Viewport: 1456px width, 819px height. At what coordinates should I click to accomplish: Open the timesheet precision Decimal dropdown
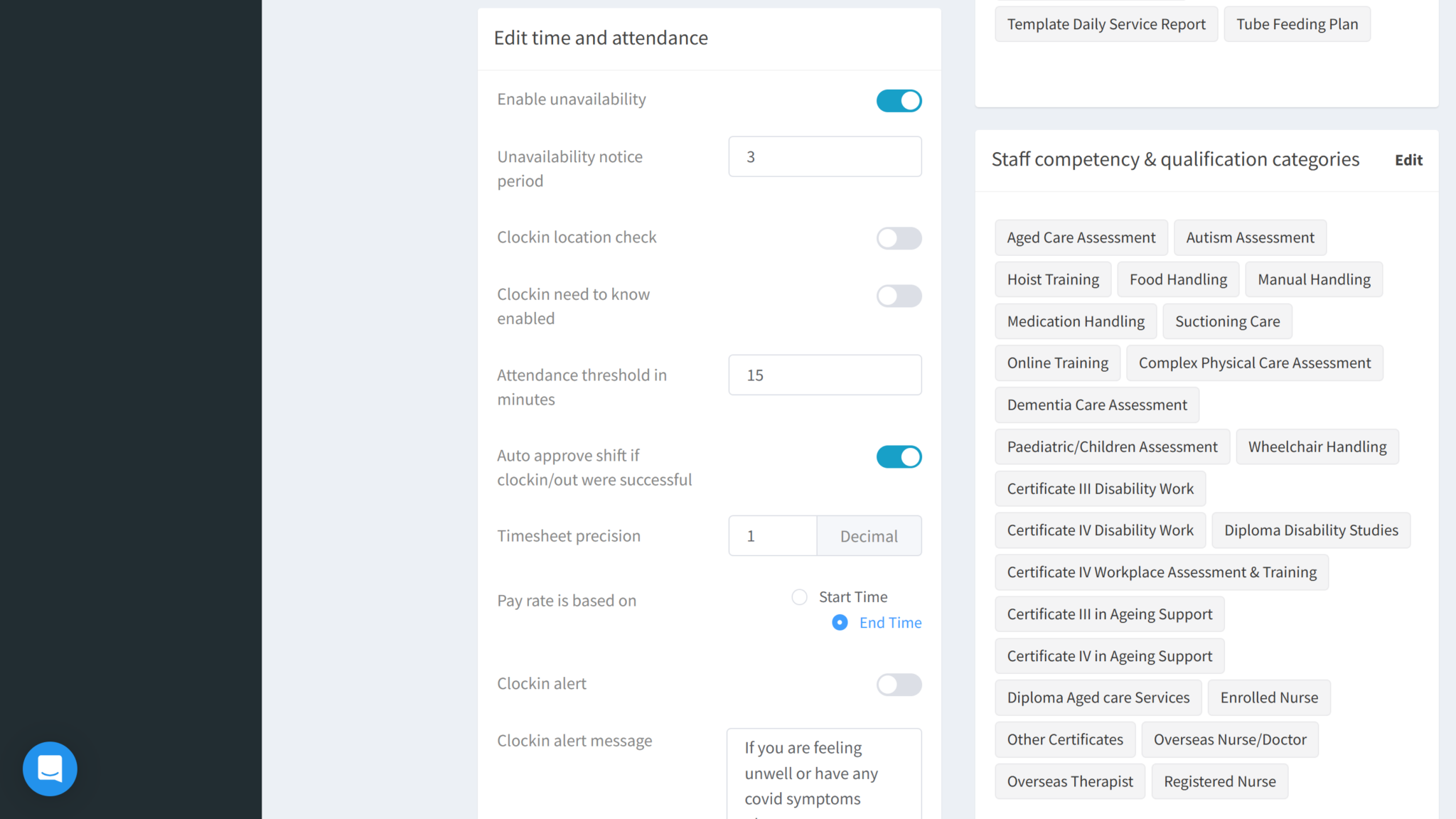869,535
